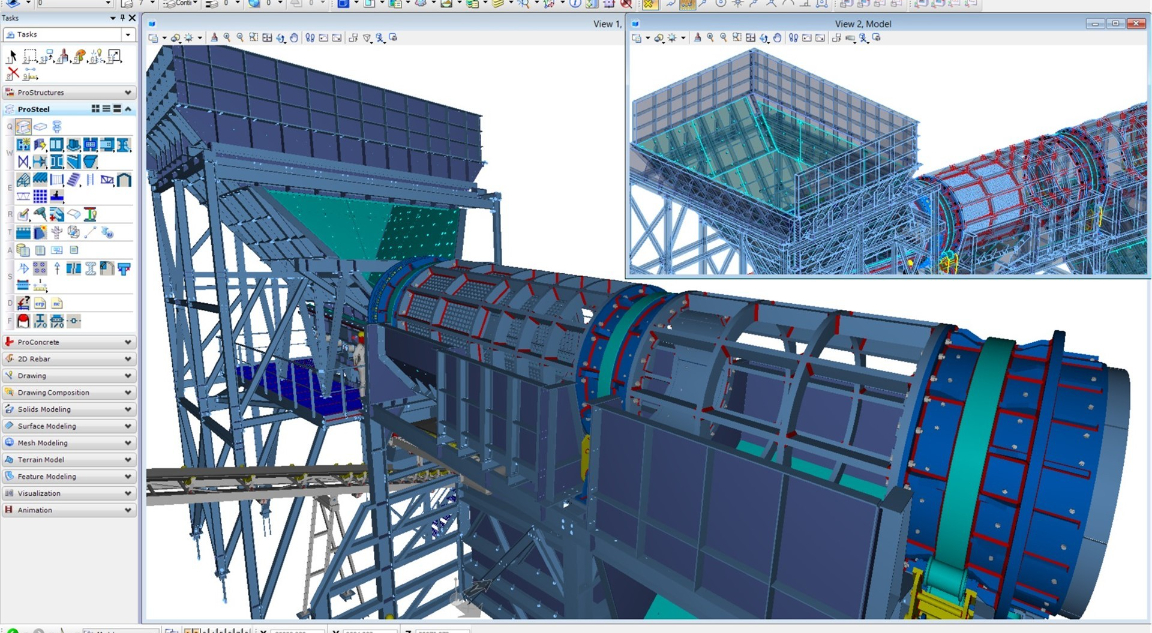Screen dimensions: 1152x633
Task: Zoom in using View 1 toolbar
Action: pos(227,37)
